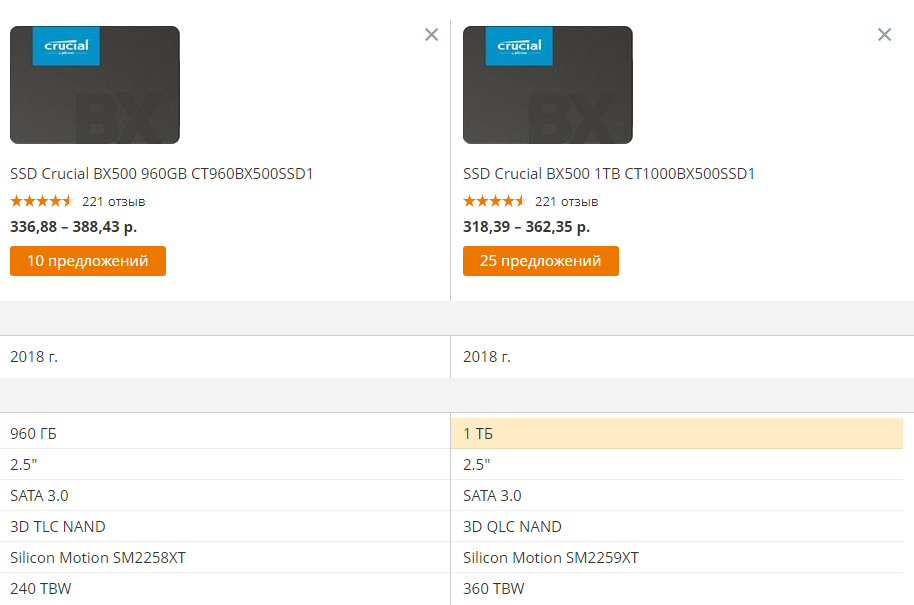Click the Silicon Motion SM2258XT controller value

[x=98, y=558]
